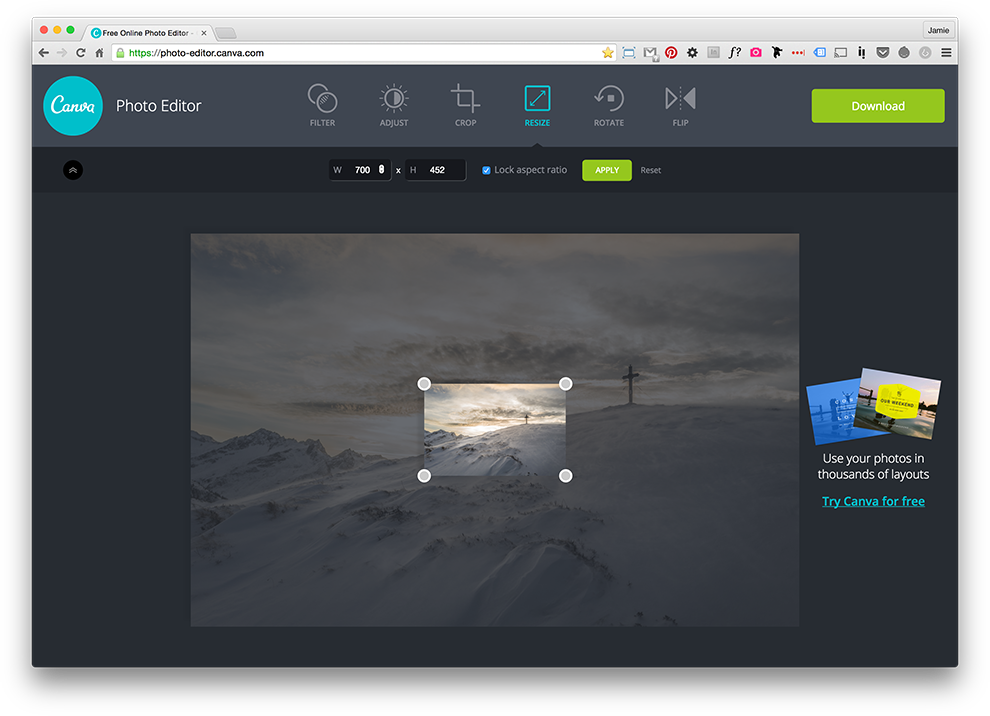
Task: Select the Rotate tool
Action: coord(609,104)
